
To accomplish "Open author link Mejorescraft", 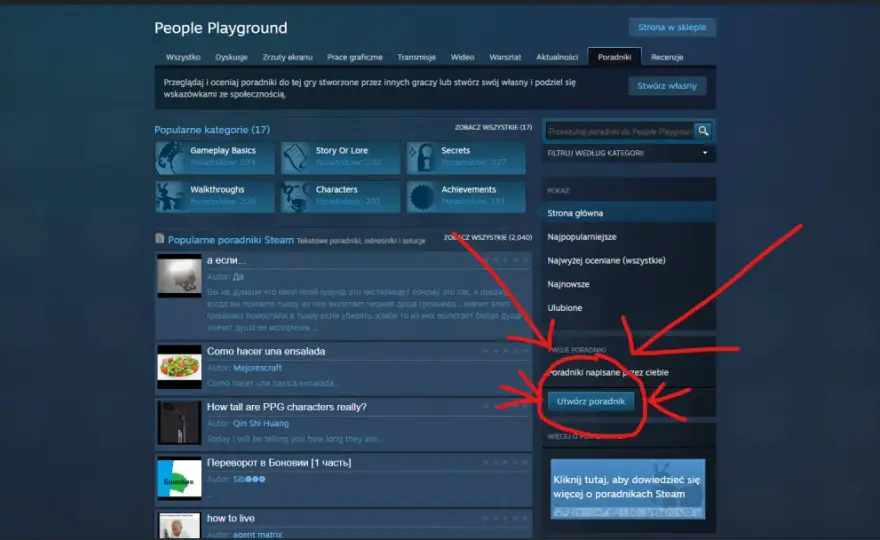I will (257, 368).
